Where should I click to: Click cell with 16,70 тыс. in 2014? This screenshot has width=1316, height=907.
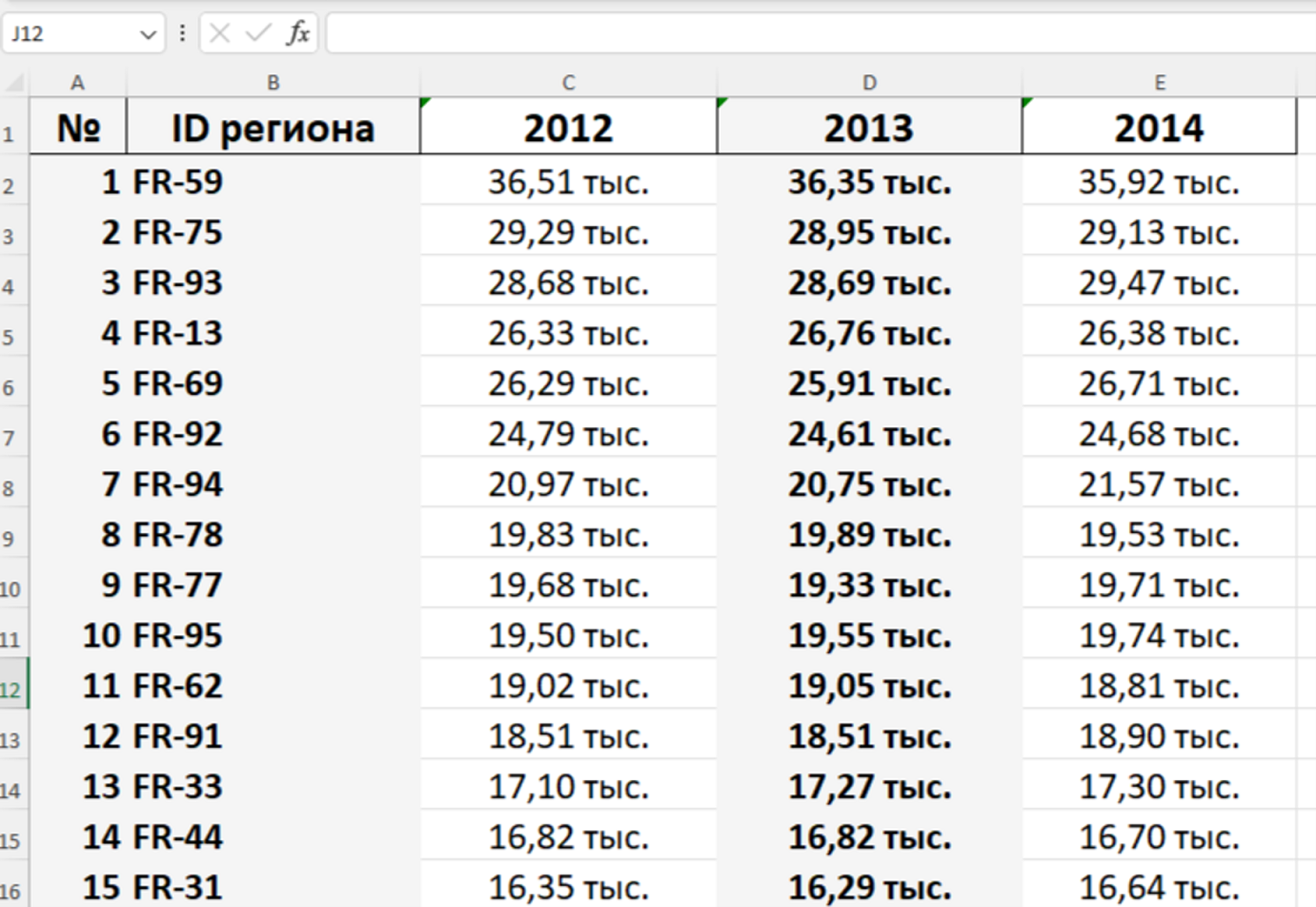coord(1159,836)
